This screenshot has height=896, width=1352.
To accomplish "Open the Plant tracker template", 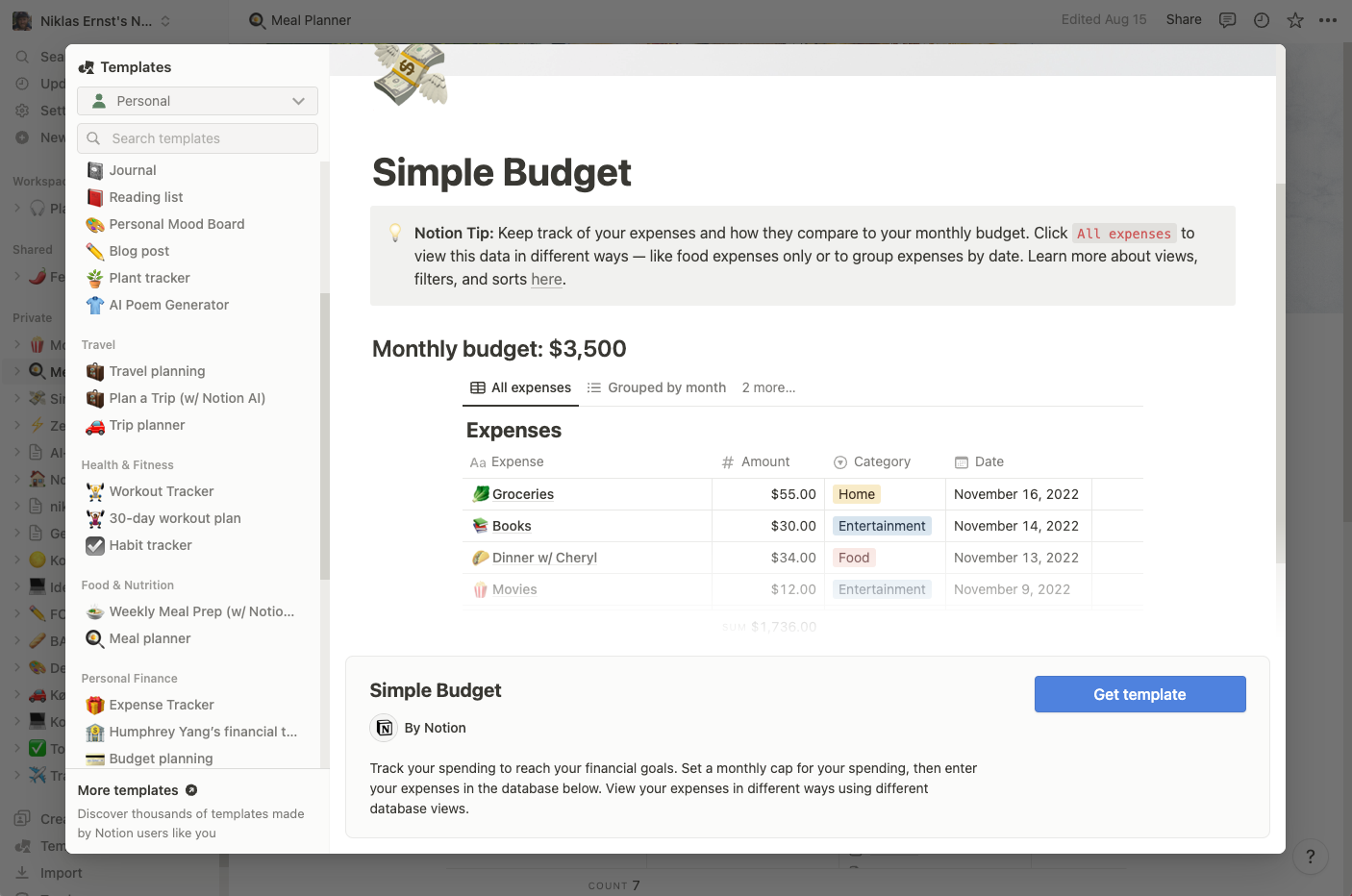I will [197, 278].
